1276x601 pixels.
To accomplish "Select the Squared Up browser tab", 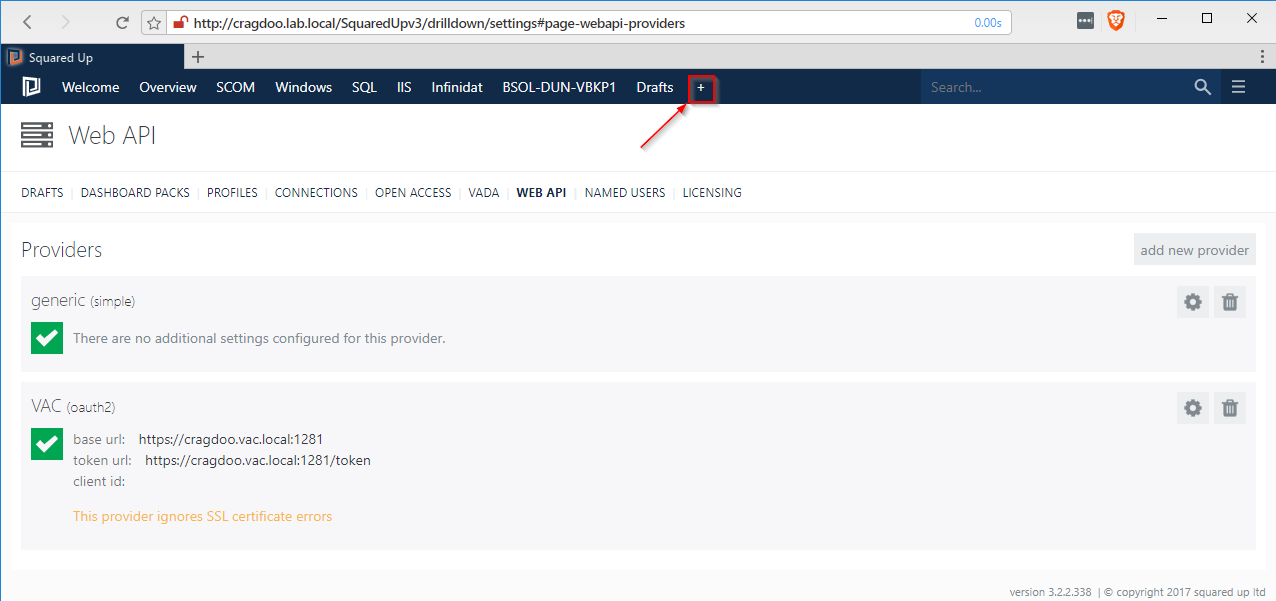I will [x=92, y=57].
